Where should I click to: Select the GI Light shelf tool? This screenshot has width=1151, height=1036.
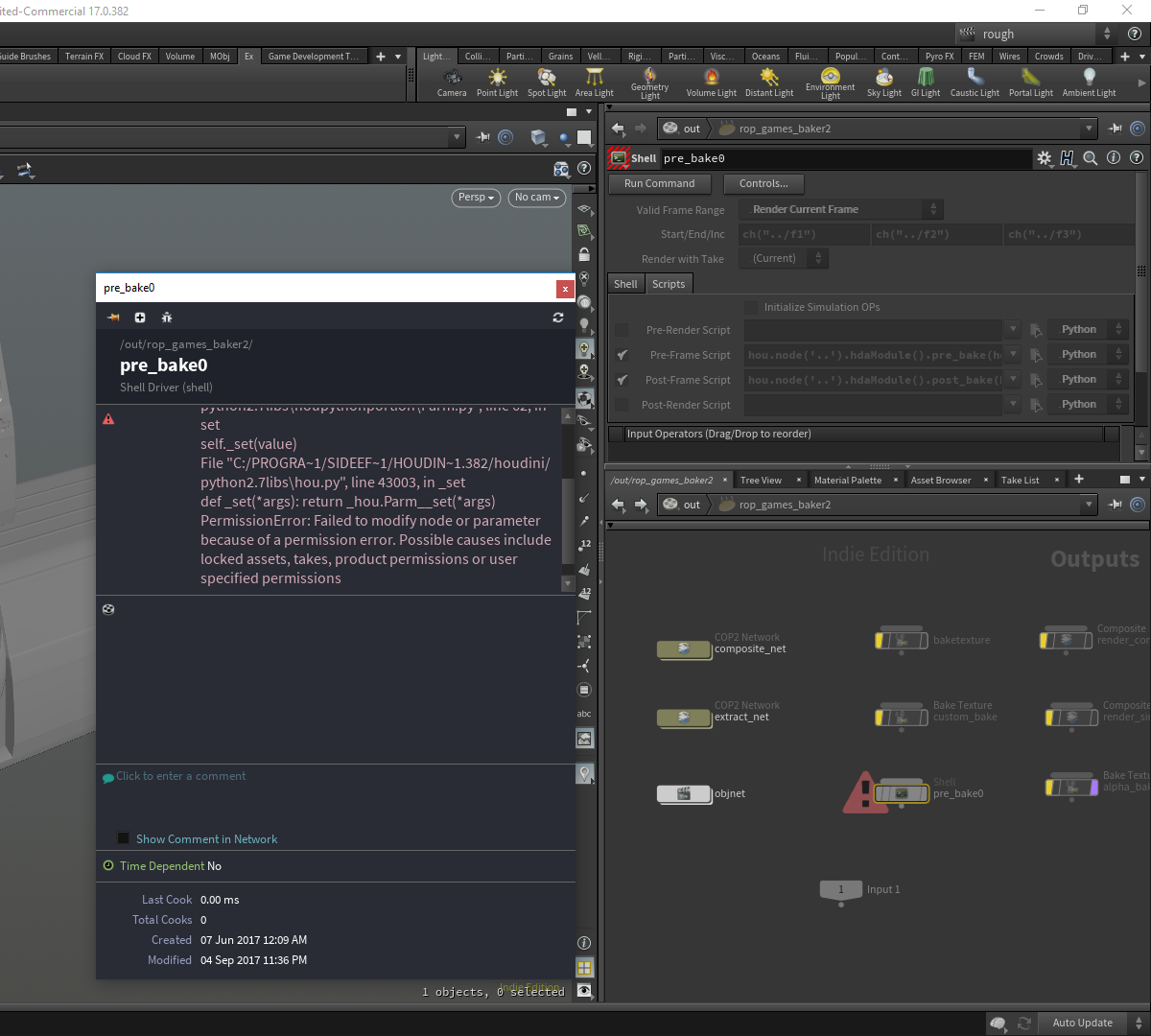coord(926,82)
